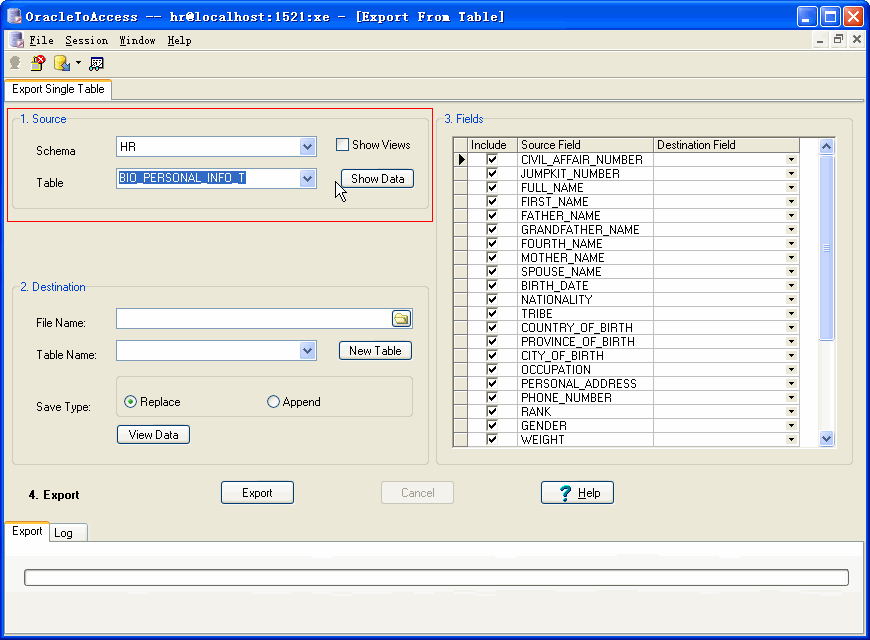Click the fields list scroll up arrow
870x640 pixels.
pos(826,147)
